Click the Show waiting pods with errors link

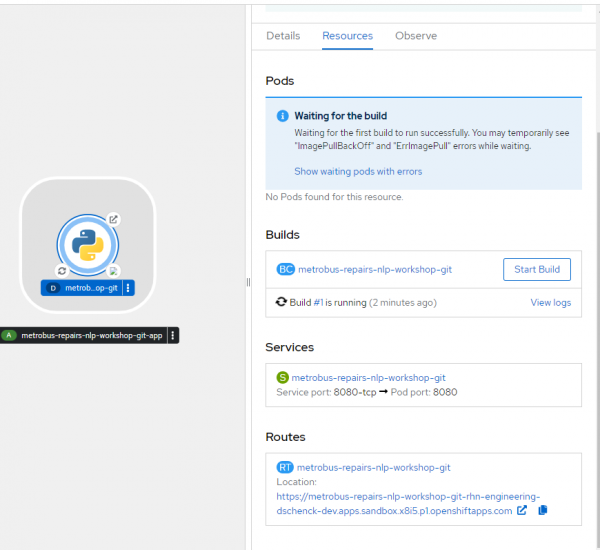coord(358,172)
